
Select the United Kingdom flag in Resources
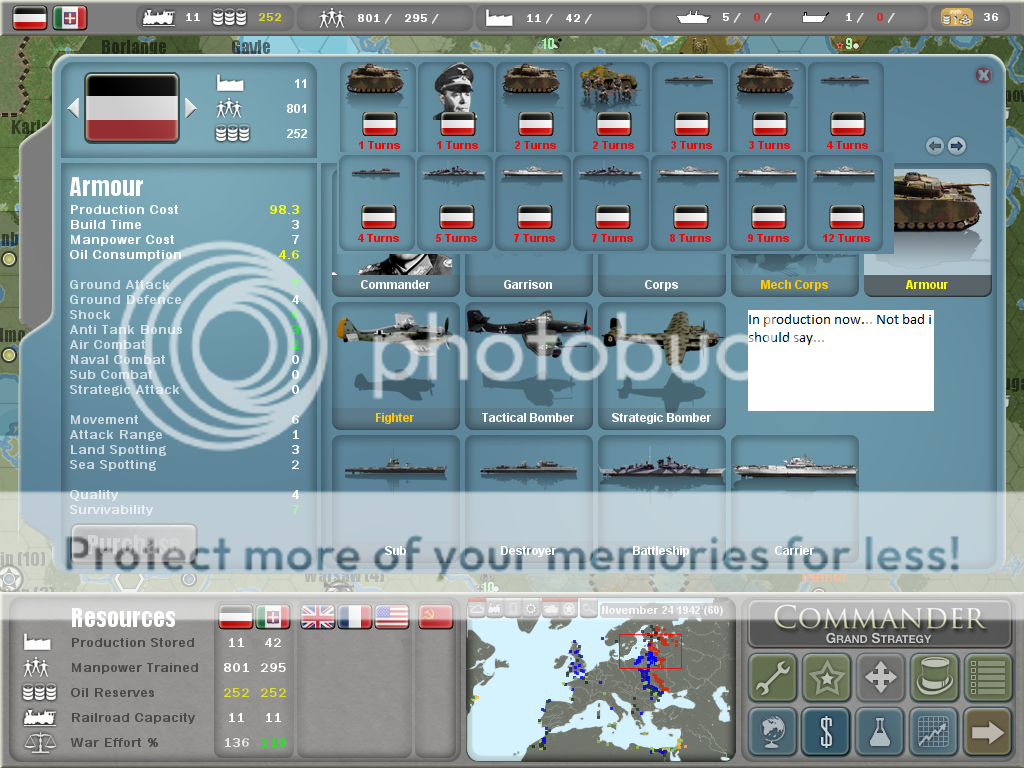click(318, 618)
